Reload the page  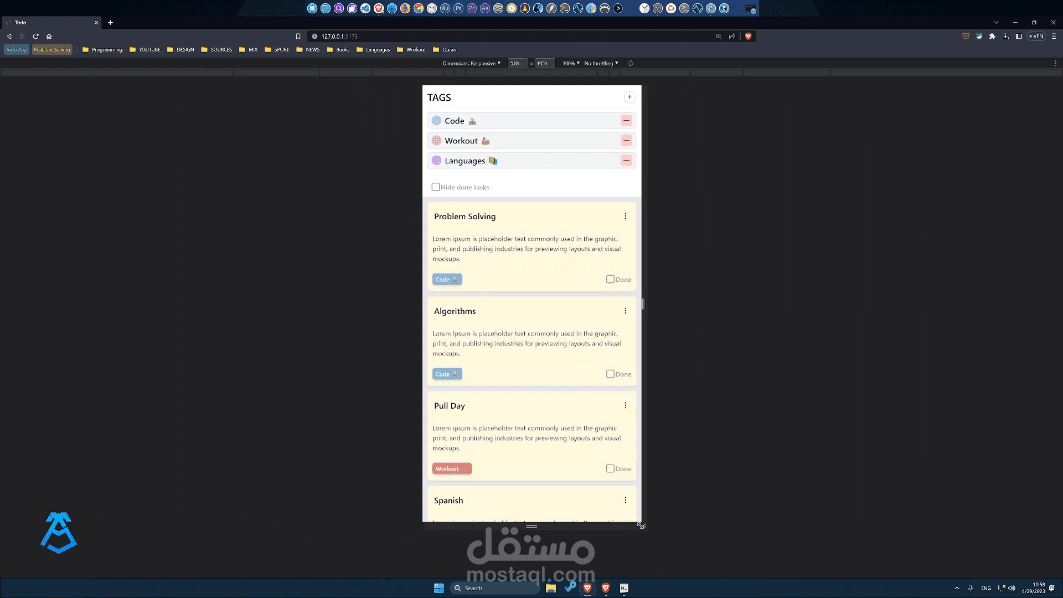[x=35, y=37]
